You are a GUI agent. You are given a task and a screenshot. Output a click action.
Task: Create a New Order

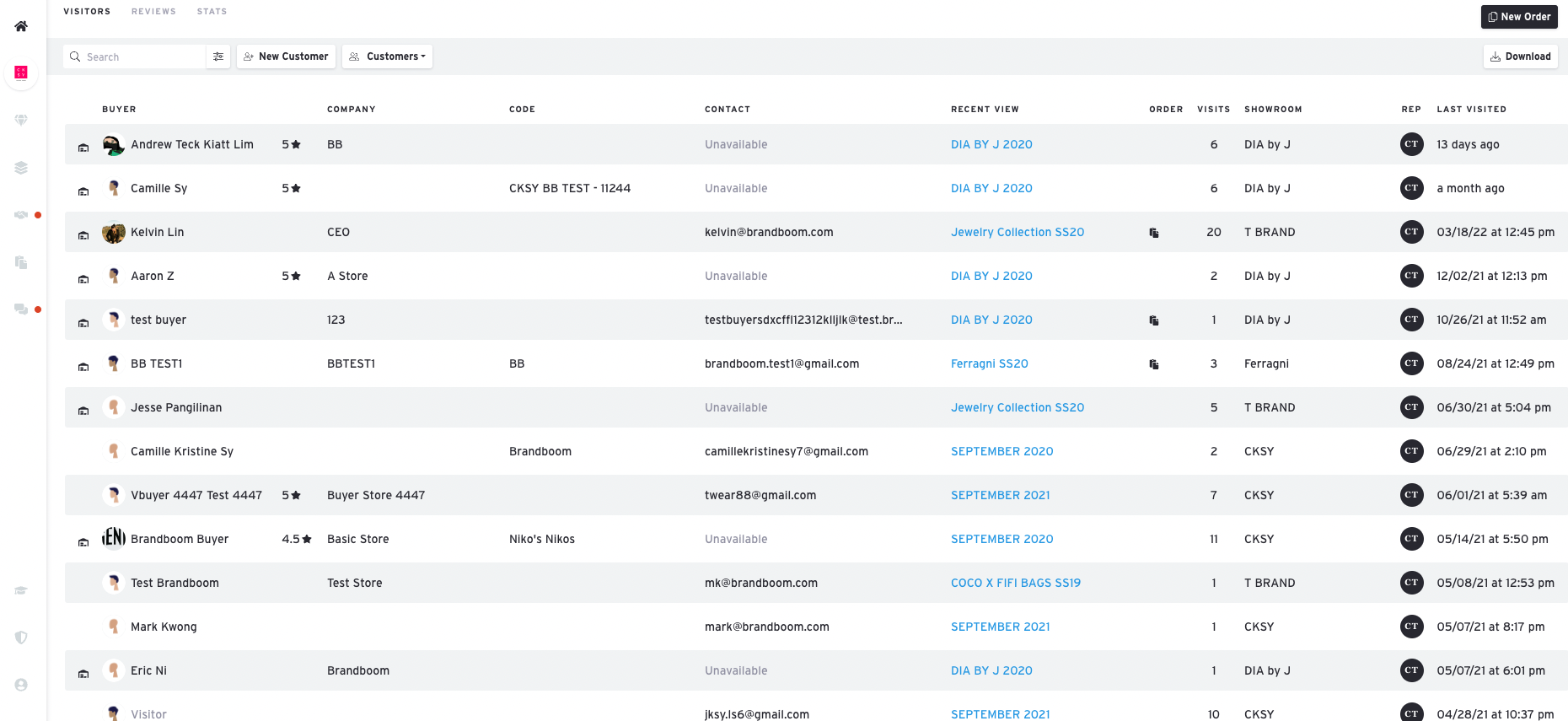click(x=1519, y=17)
